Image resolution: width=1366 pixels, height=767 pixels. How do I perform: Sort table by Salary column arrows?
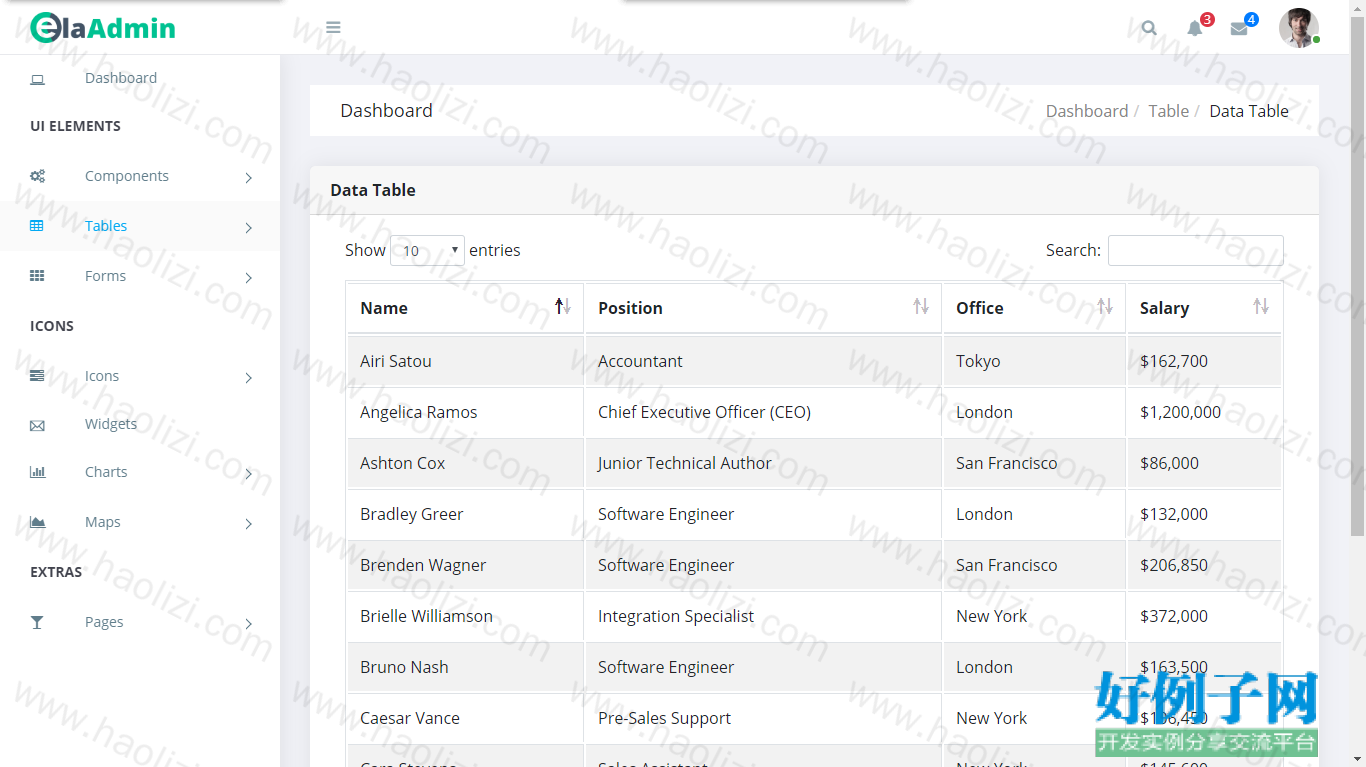click(x=1261, y=306)
